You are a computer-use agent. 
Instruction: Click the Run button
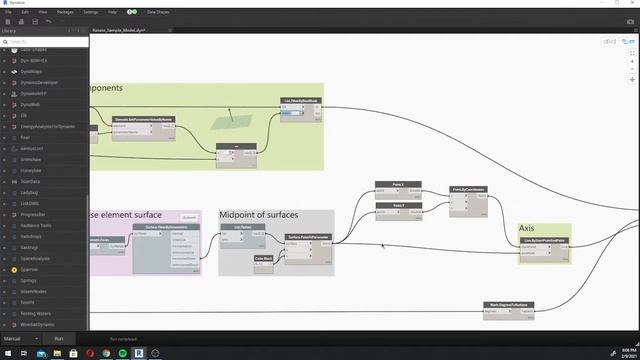coord(59,339)
